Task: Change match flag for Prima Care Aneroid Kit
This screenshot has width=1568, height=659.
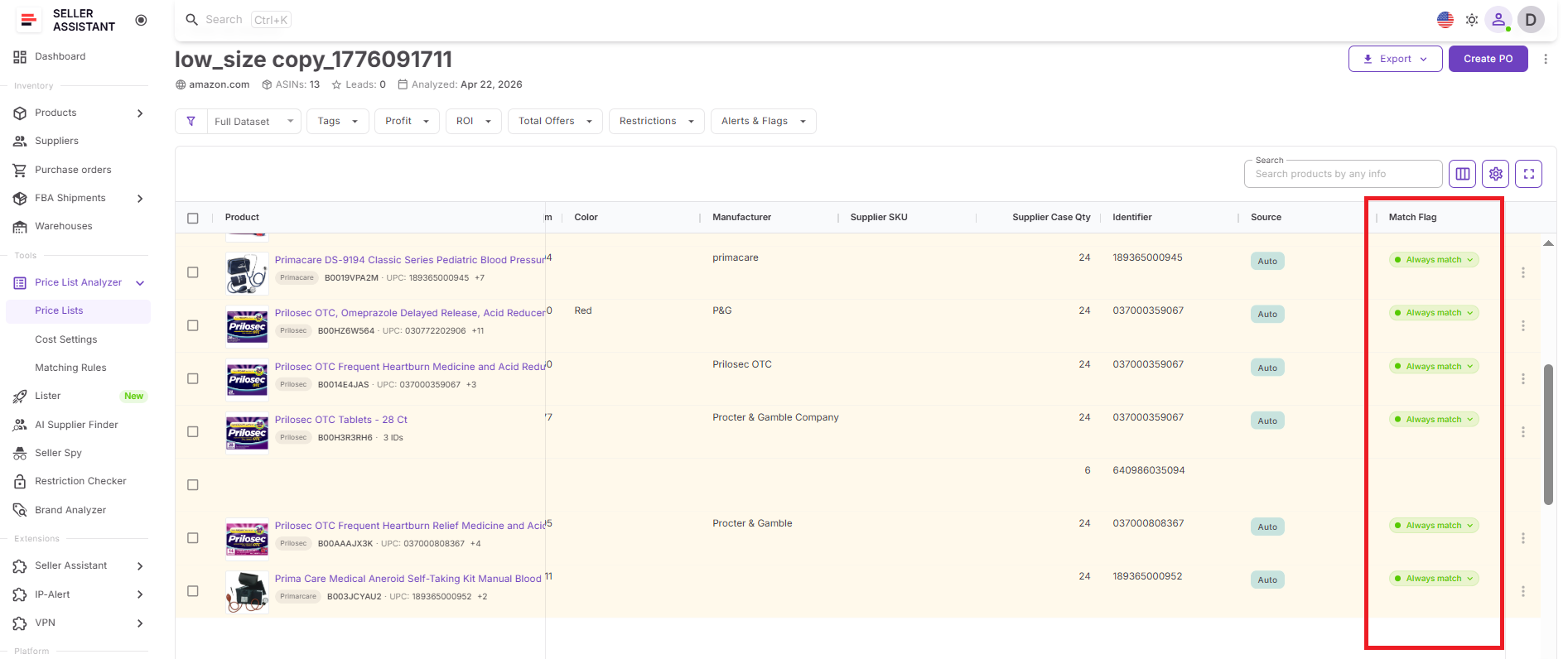Action: pyautogui.click(x=1434, y=579)
